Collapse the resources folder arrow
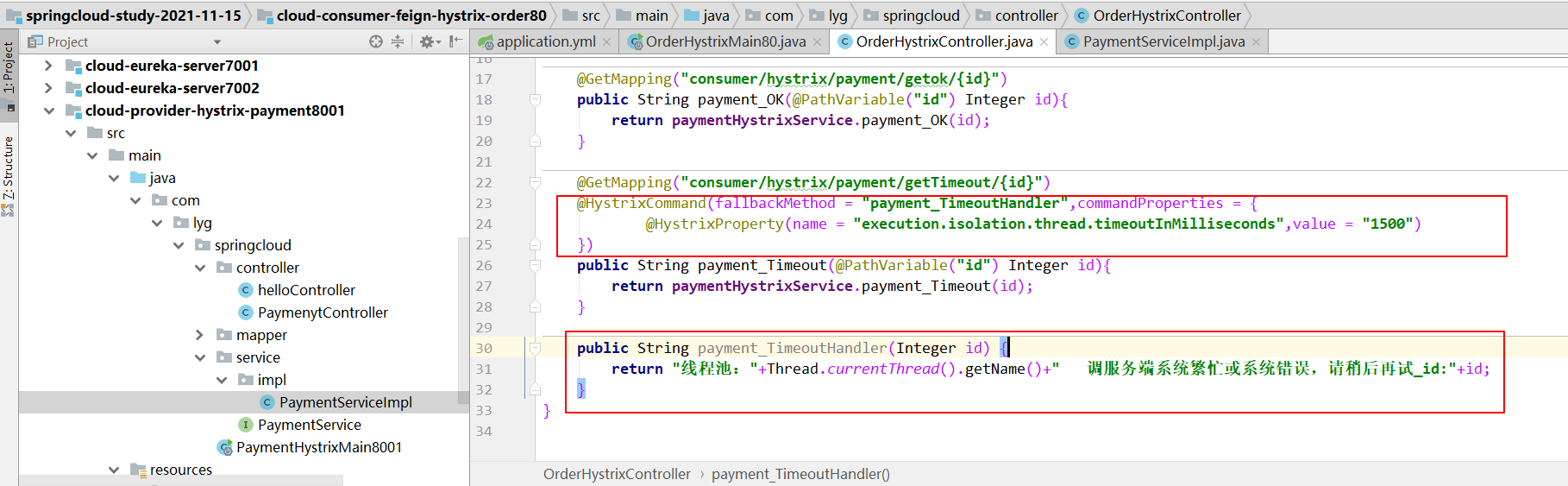Viewport: 1568px width, 486px height. (114, 470)
